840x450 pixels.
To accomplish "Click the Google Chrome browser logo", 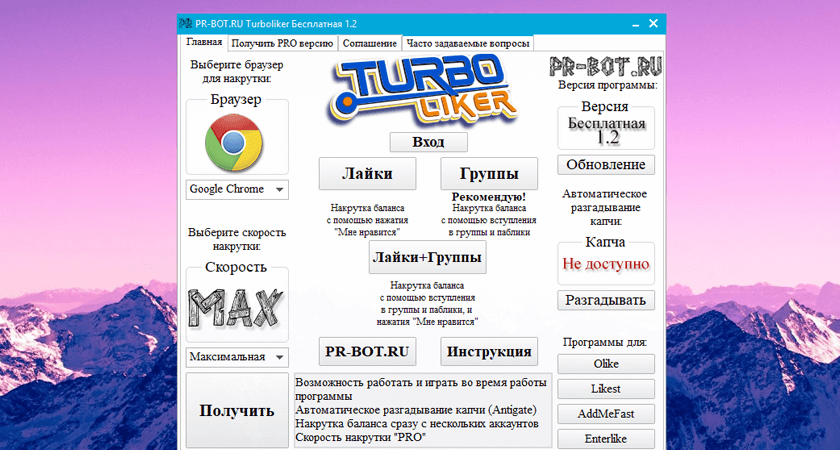I will (234, 142).
